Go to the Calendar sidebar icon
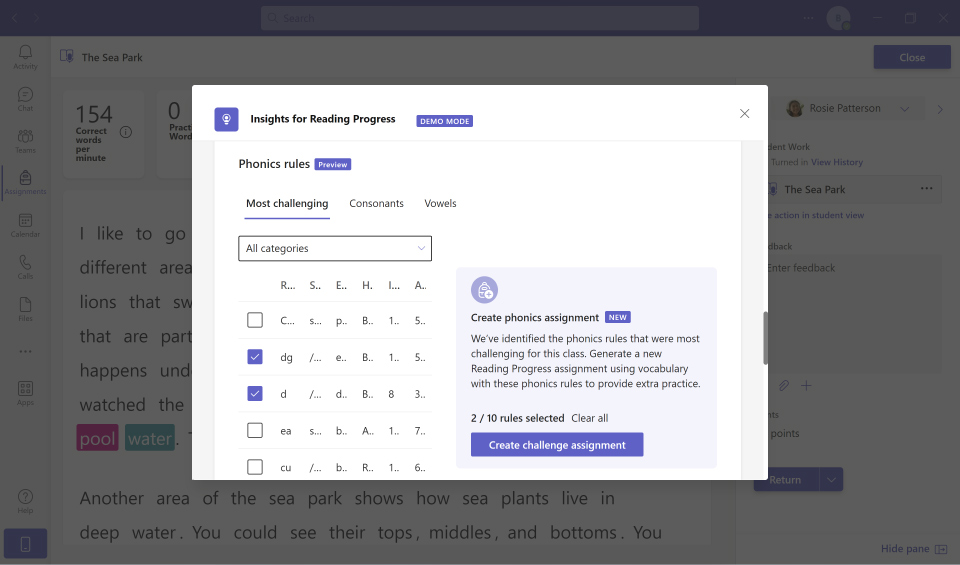The width and height of the screenshot is (960, 565). [x=25, y=225]
